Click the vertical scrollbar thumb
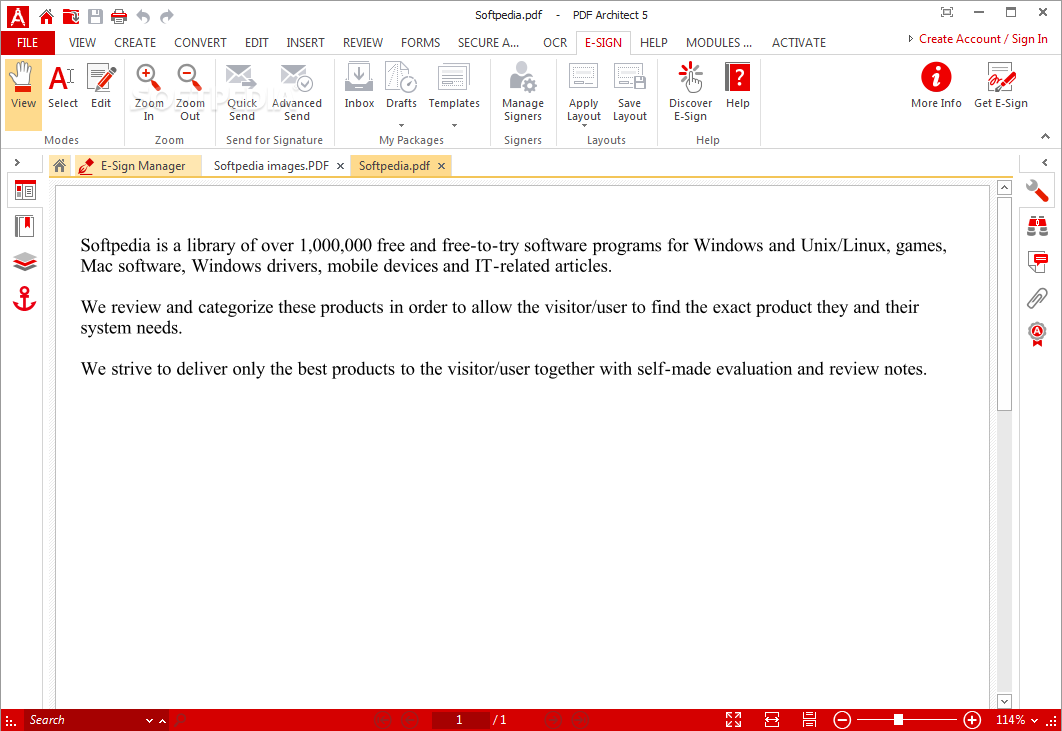The image size is (1062, 731). (1004, 304)
